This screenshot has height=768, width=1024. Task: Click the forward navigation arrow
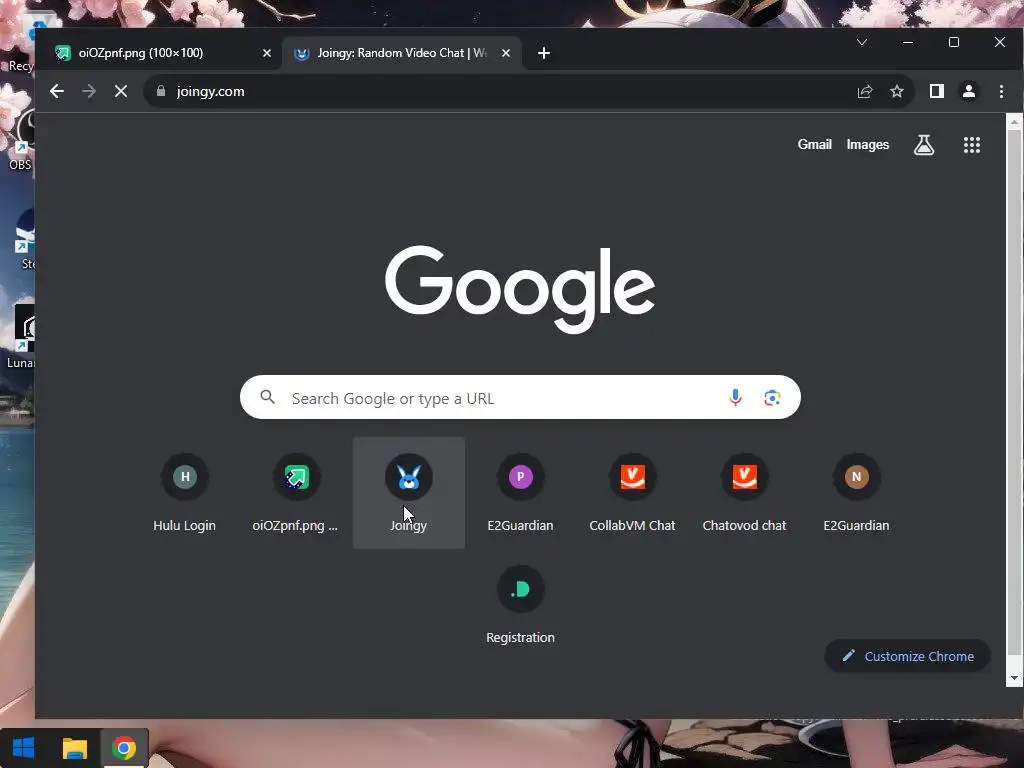(89, 91)
